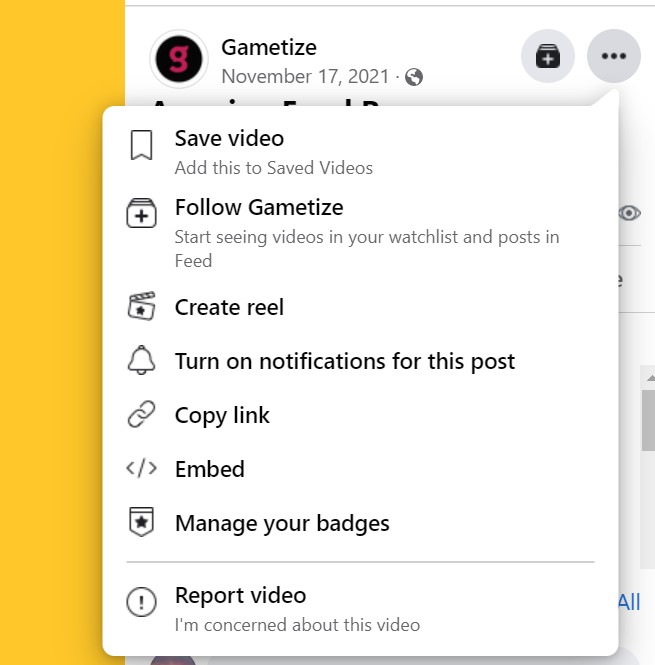Open the November 17, 2021 post date

tap(305, 77)
